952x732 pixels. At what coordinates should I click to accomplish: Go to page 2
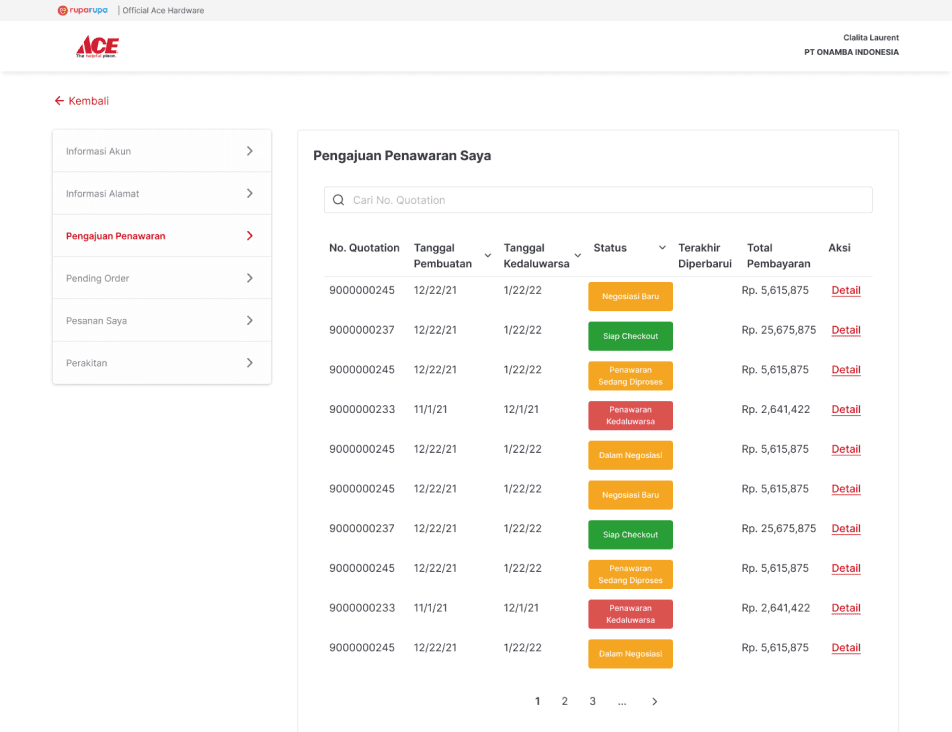click(x=565, y=702)
